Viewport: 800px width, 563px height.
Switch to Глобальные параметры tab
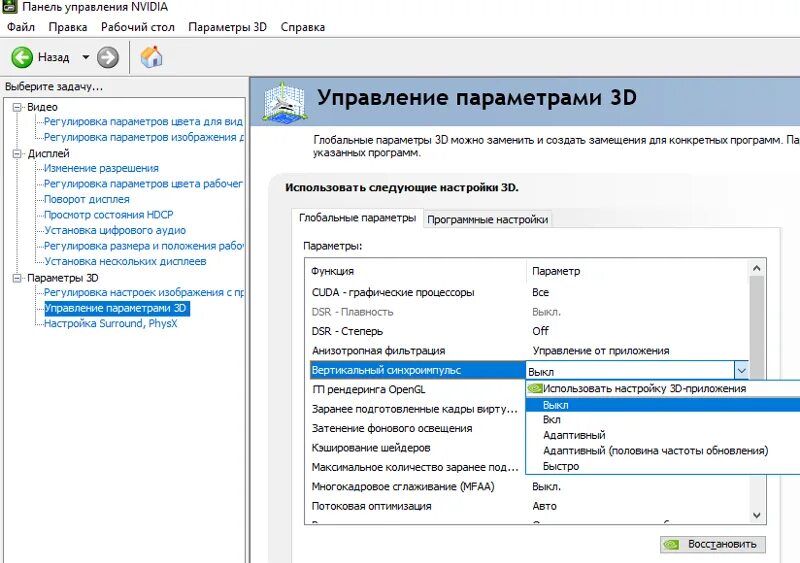[357, 218]
